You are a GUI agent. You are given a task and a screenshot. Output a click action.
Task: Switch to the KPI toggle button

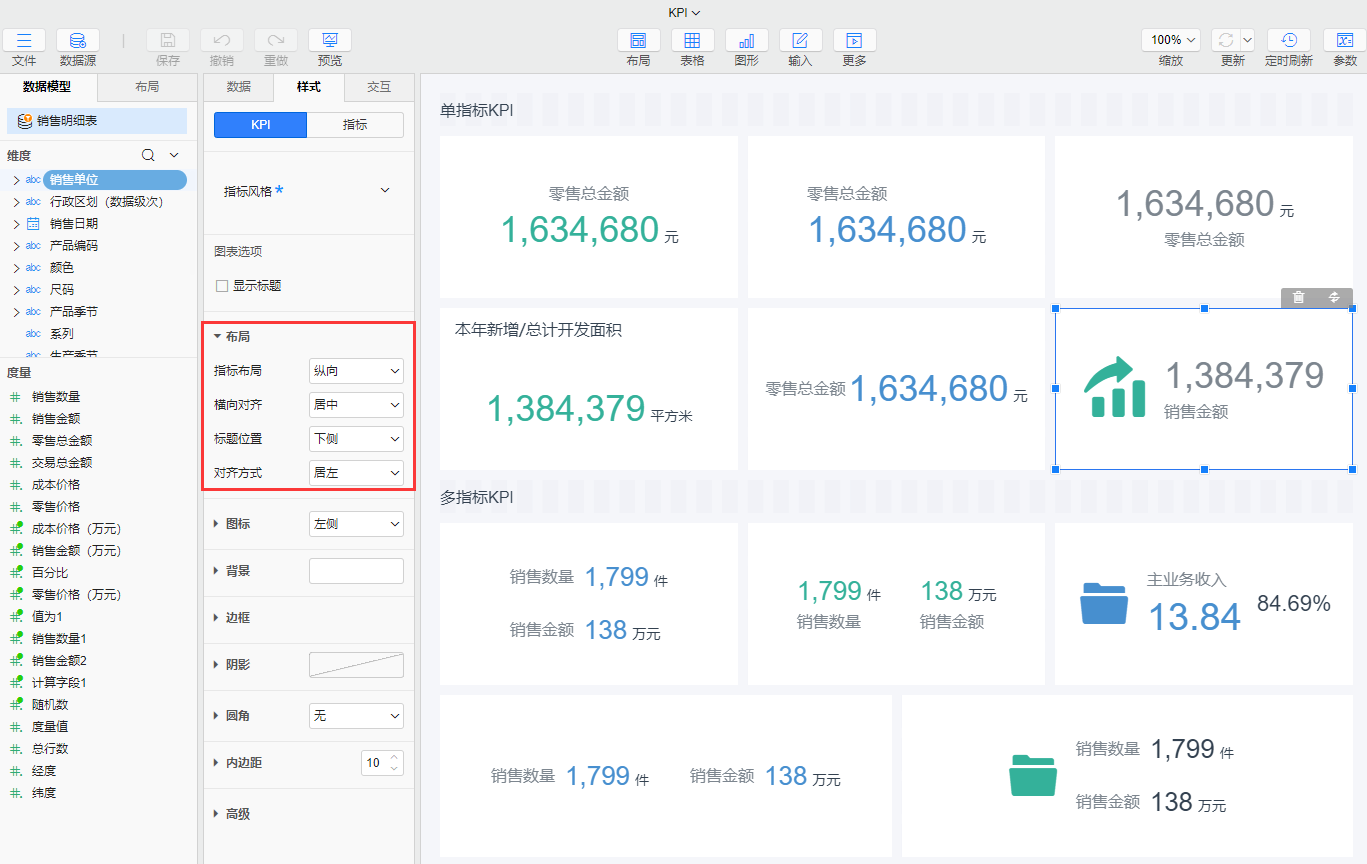click(x=260, y=124)
